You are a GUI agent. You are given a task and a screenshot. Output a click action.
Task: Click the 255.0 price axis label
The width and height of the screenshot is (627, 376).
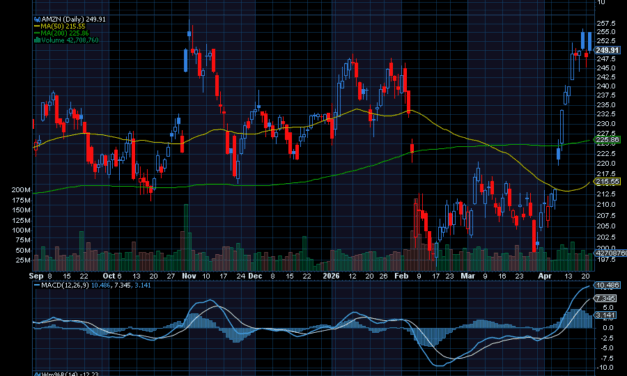606,32
